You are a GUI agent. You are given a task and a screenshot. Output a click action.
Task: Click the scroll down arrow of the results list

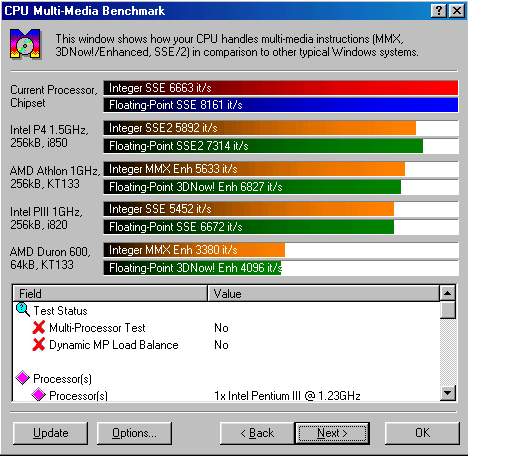click(447, 393)
